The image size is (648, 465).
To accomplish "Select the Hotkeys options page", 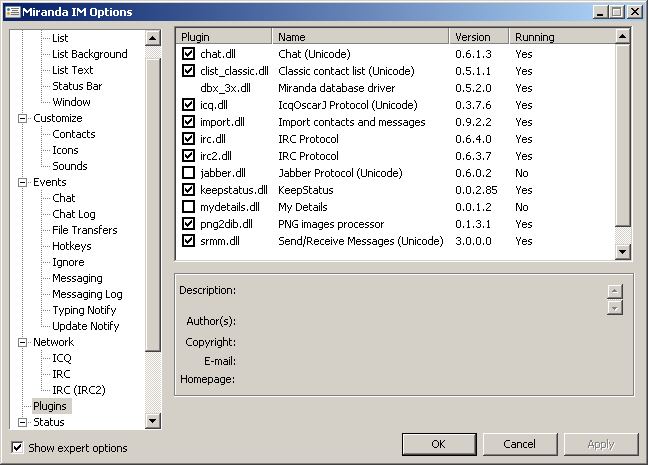I will pos(71,246).
